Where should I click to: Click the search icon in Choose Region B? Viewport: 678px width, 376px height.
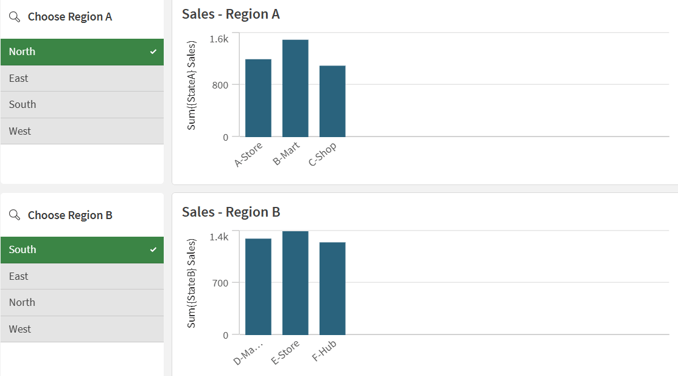coord(14,215)
